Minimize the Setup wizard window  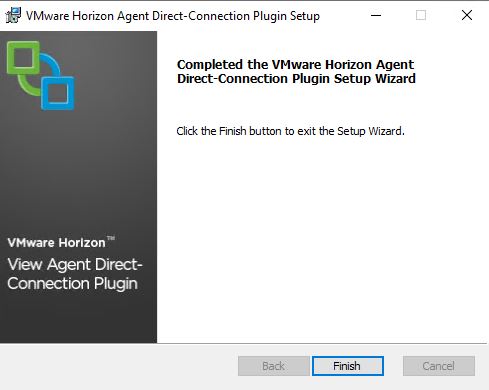[x=376, y=15]
